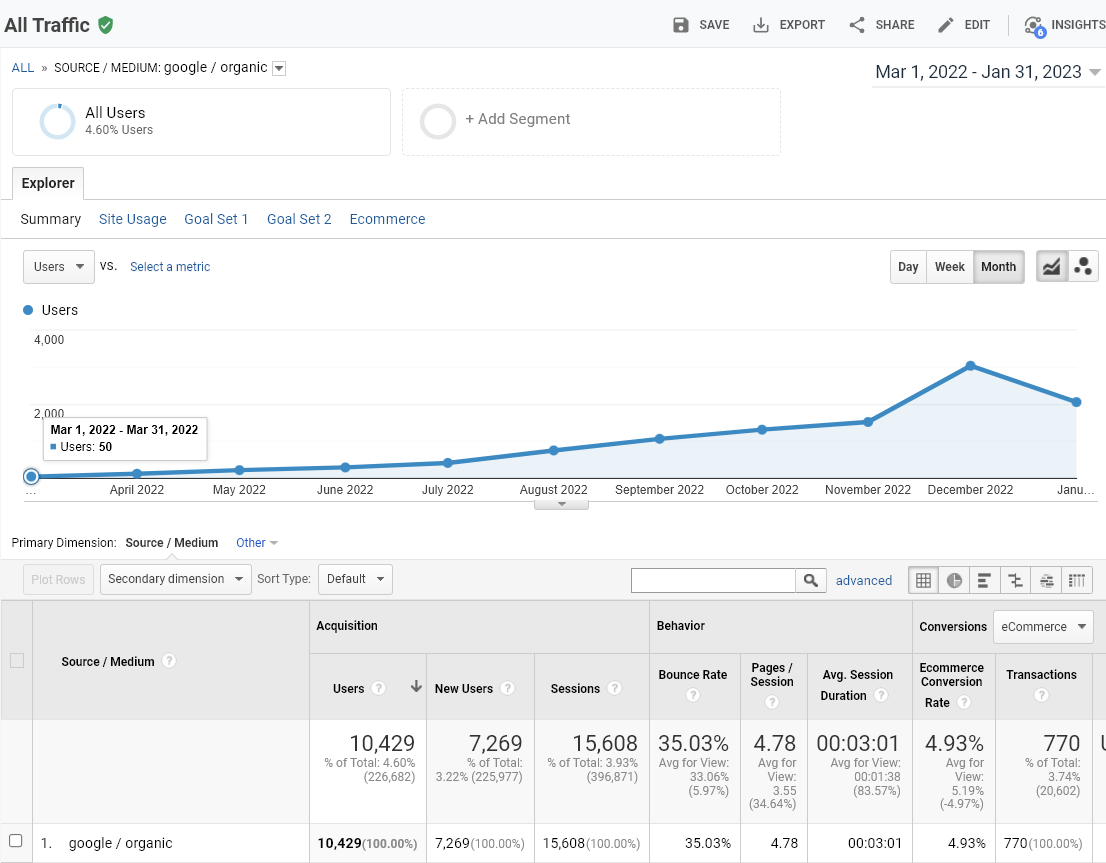The height and width of the screenshot is (863, 1106).
Task: Click the Export download icon
Action: 760,25
